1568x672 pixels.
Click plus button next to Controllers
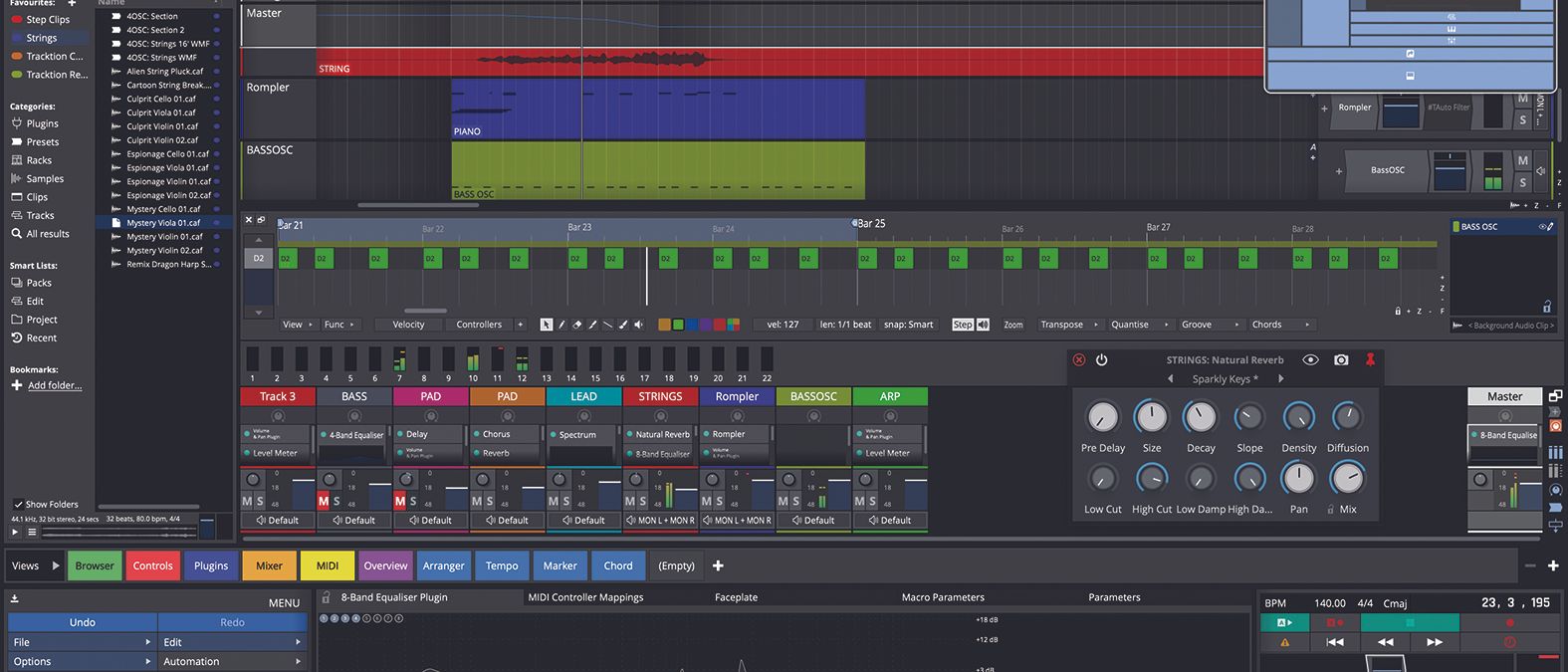pyautogui.click(x=520, y=325)
